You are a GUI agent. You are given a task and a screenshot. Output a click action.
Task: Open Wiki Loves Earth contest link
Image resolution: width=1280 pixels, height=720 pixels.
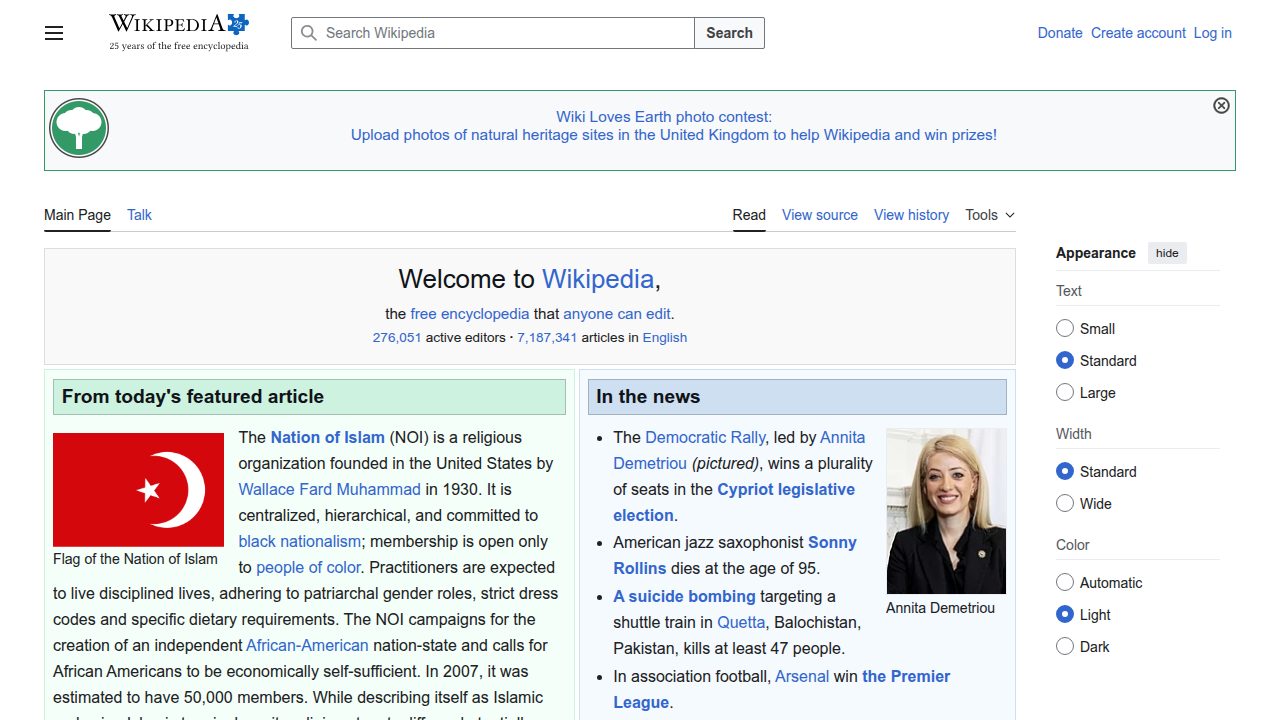674,126
